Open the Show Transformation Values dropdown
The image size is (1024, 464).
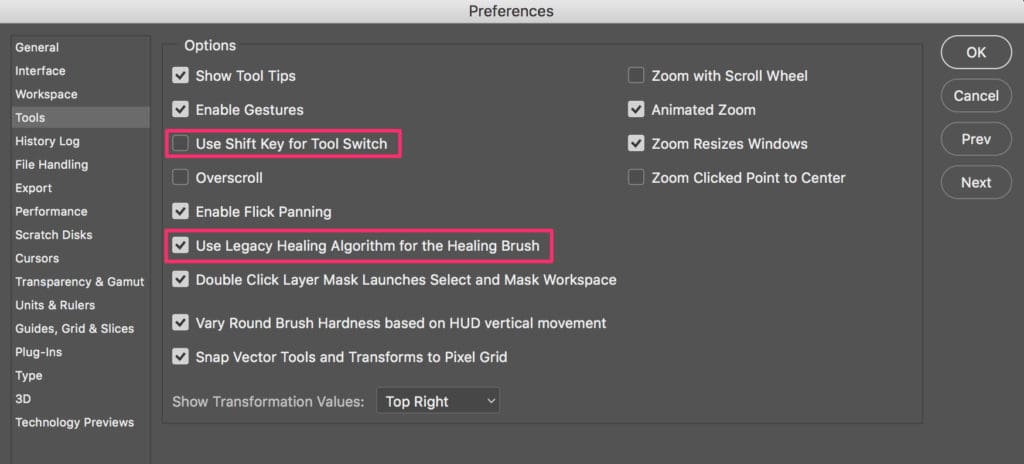438,401
